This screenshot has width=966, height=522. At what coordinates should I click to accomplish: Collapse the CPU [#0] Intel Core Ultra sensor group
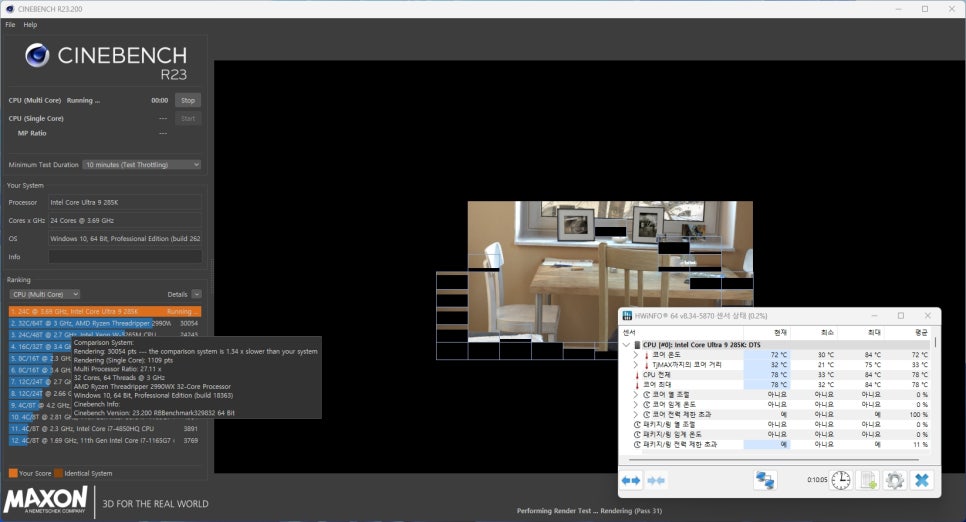pyautogui.click(x=626, y=345)
